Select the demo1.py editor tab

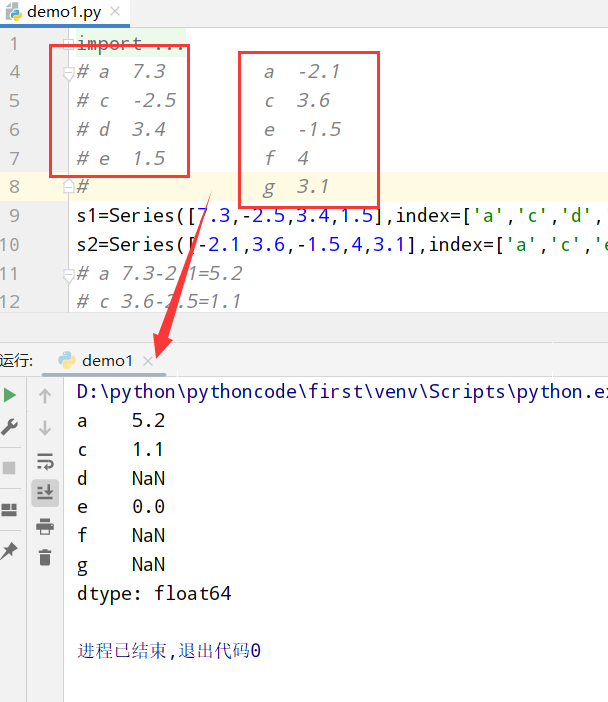[x=64, y=12]
